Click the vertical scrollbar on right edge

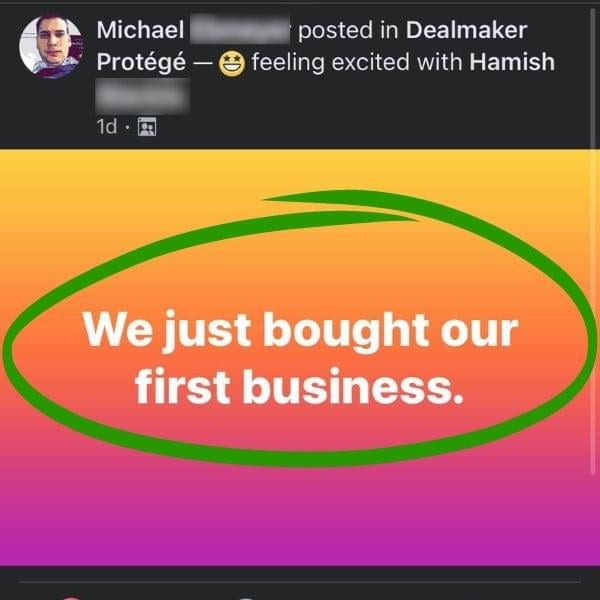point(593,241)
